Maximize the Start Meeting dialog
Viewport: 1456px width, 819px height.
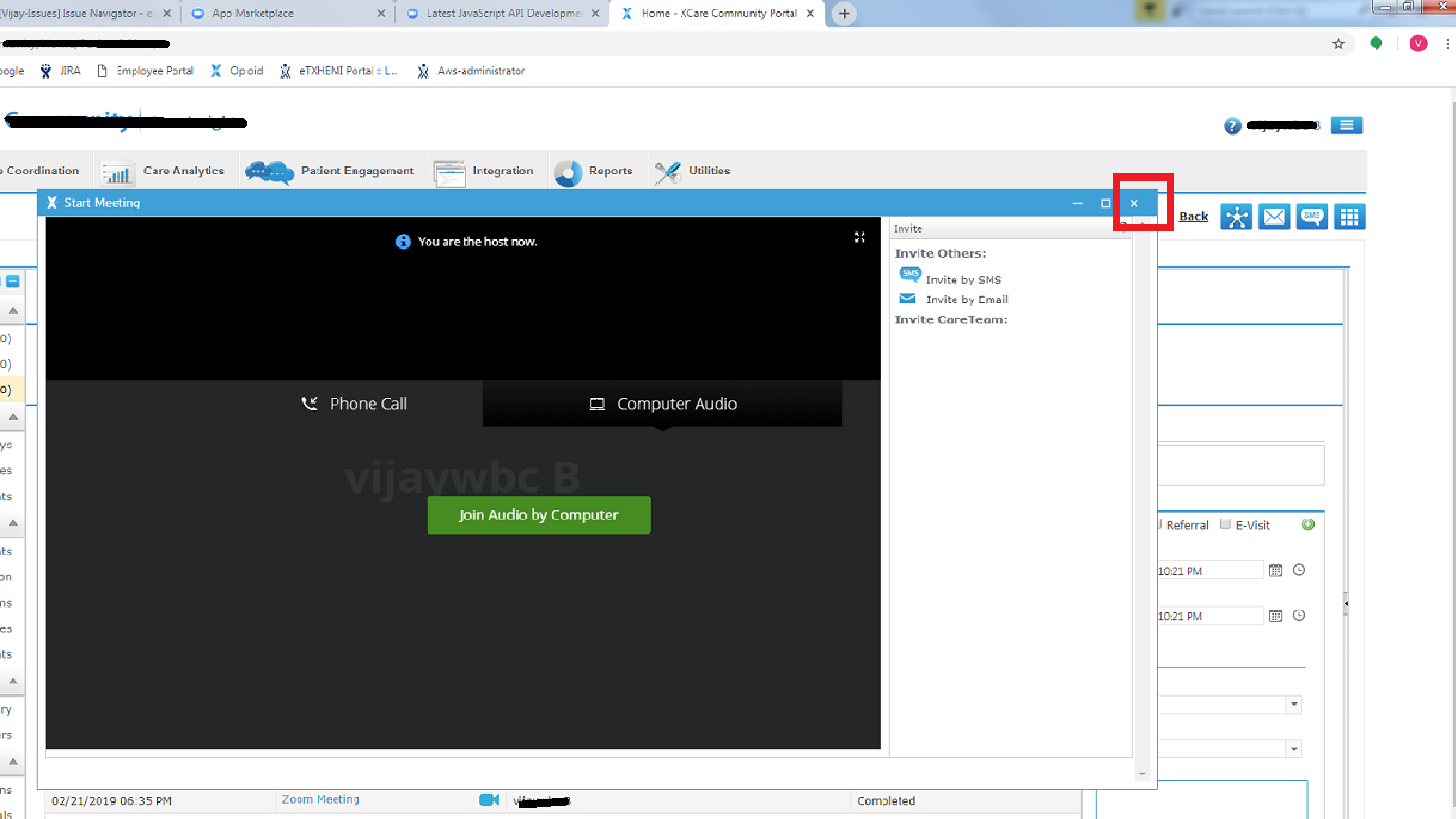(1105, 203)
